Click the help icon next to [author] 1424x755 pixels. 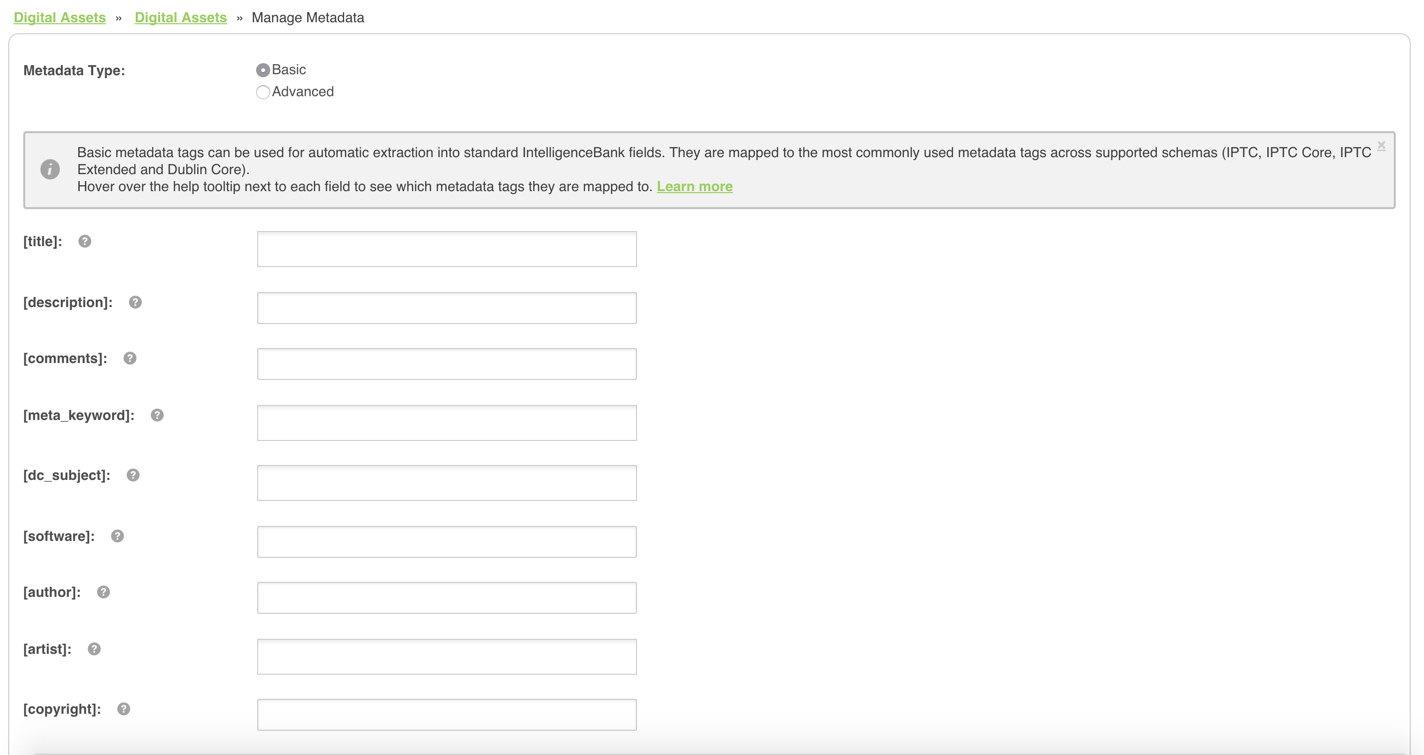(x=103, y=592)
